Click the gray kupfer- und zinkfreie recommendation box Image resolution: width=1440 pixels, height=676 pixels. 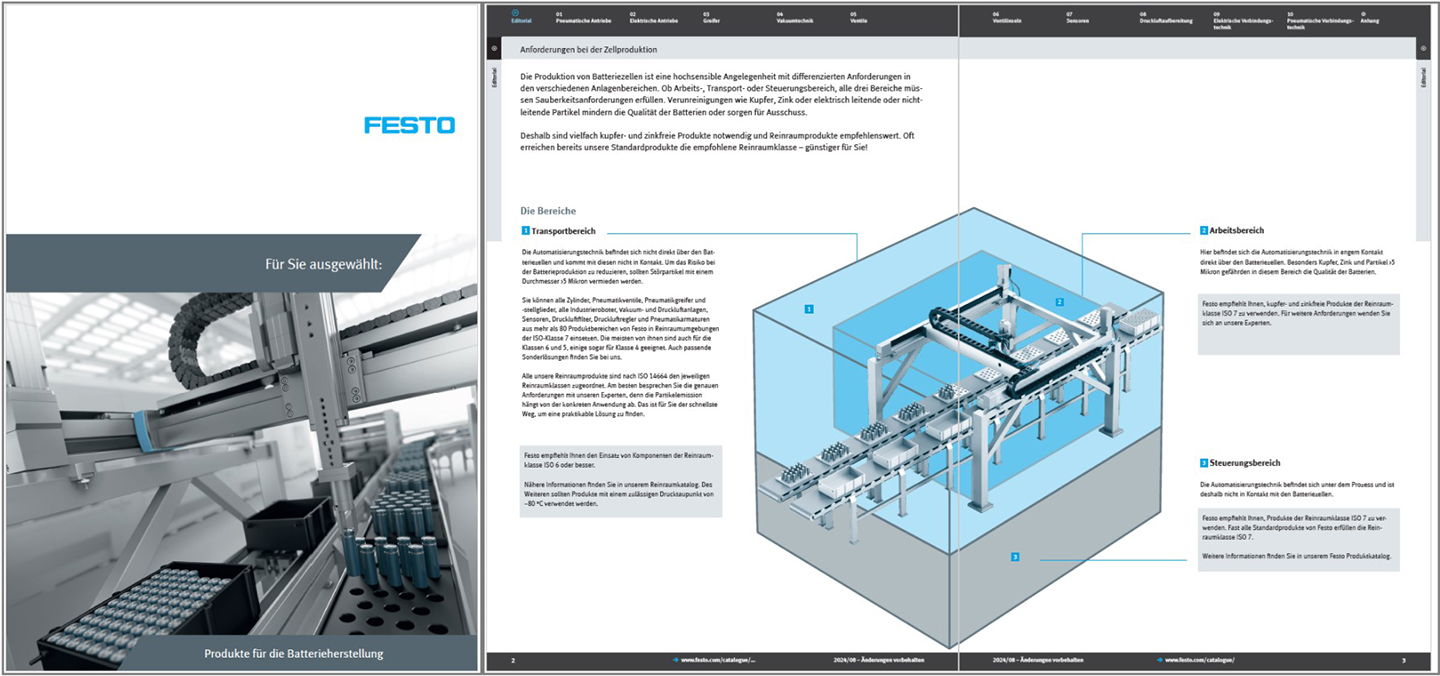click(x=1298, y=323)
